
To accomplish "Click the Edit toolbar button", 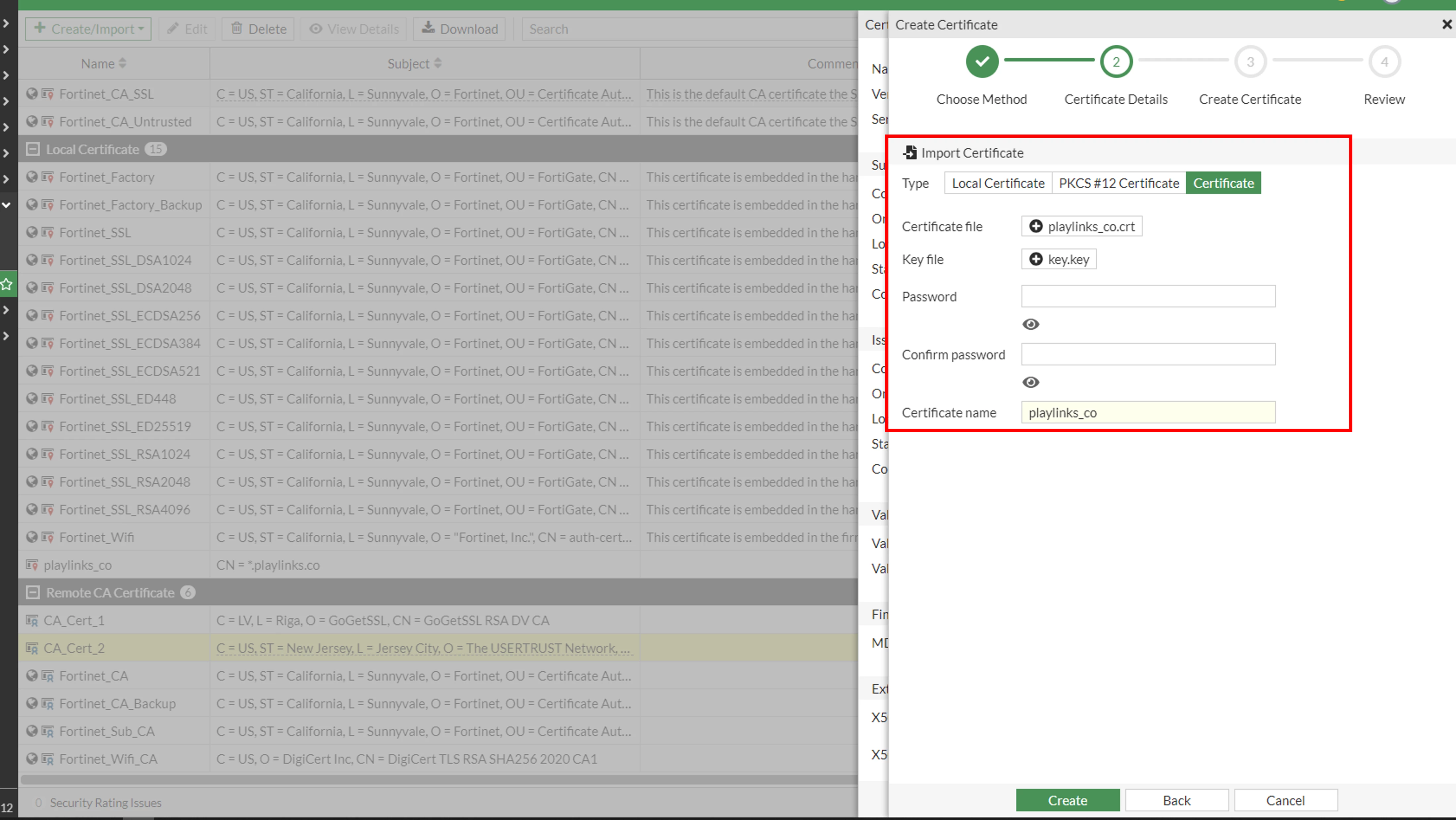I will tap(187, 29).
